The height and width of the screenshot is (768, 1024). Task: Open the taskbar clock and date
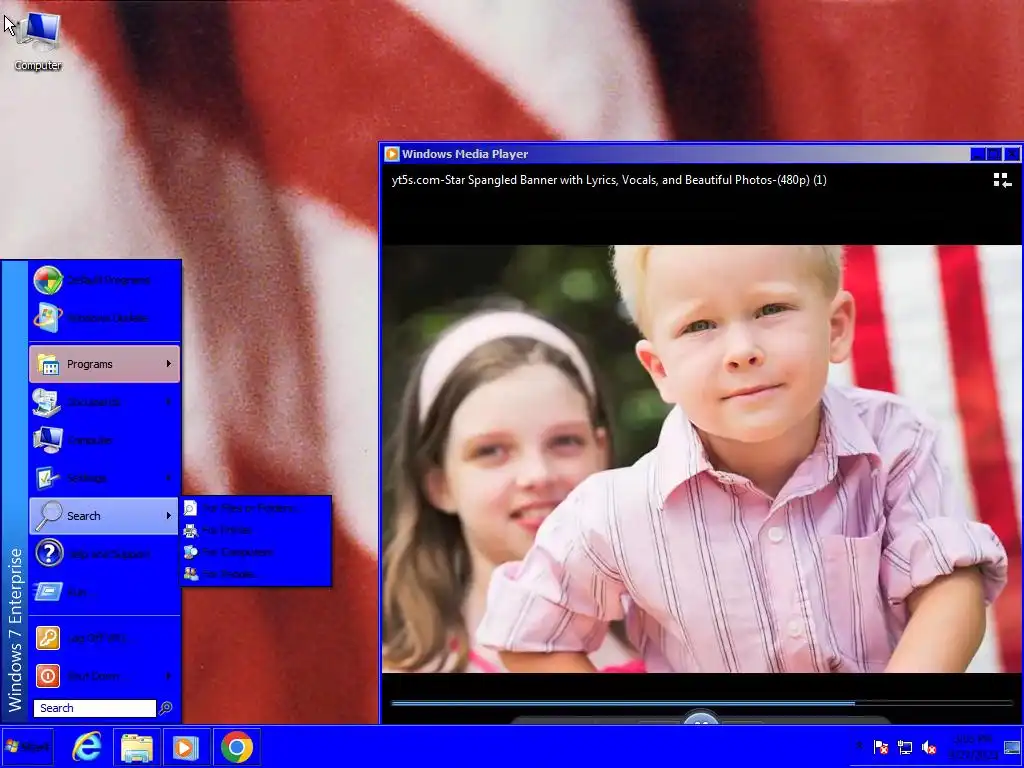[x=973, y=746]
